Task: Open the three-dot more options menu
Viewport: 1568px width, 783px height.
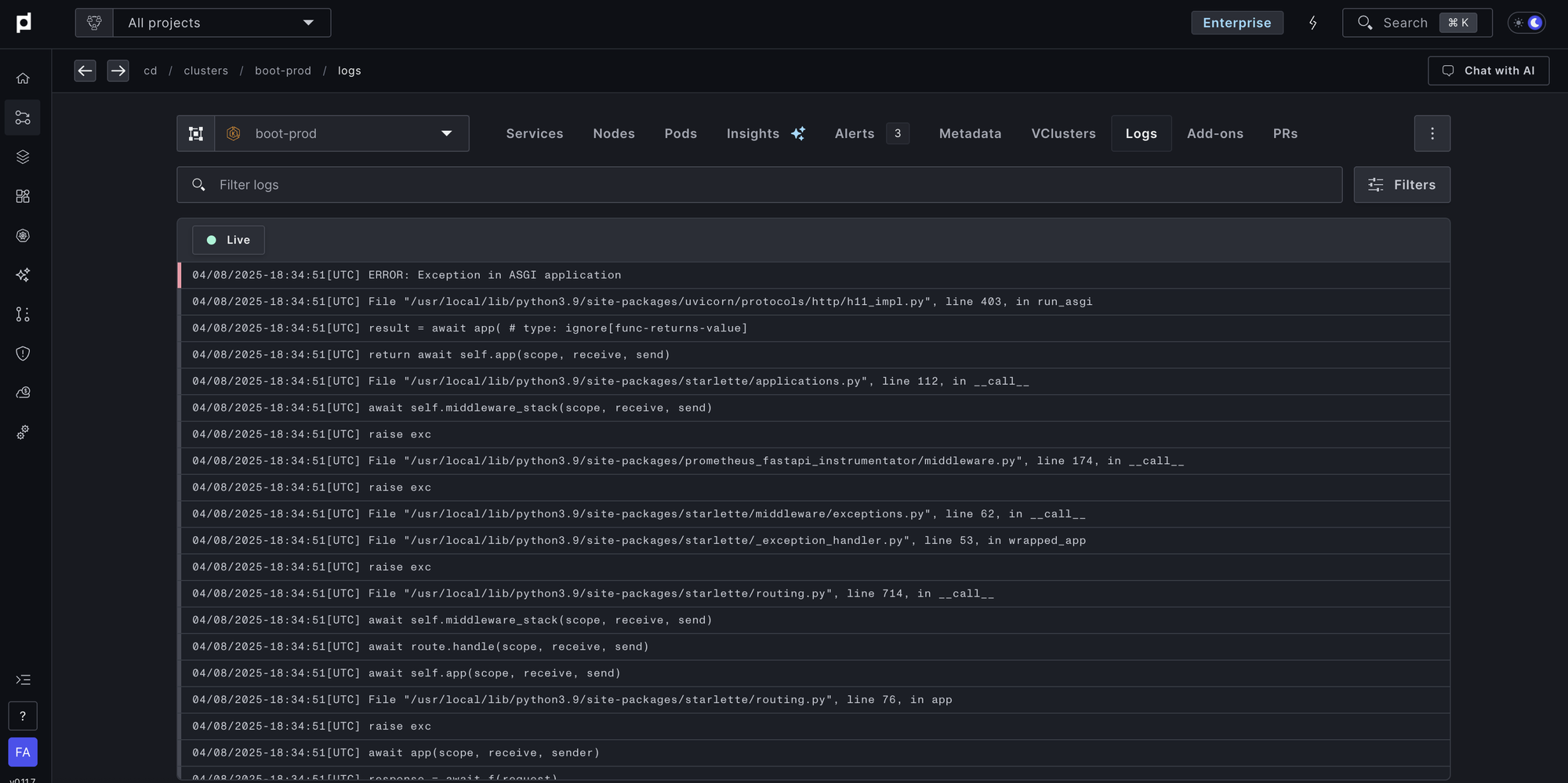Action: click(1432, 134)
